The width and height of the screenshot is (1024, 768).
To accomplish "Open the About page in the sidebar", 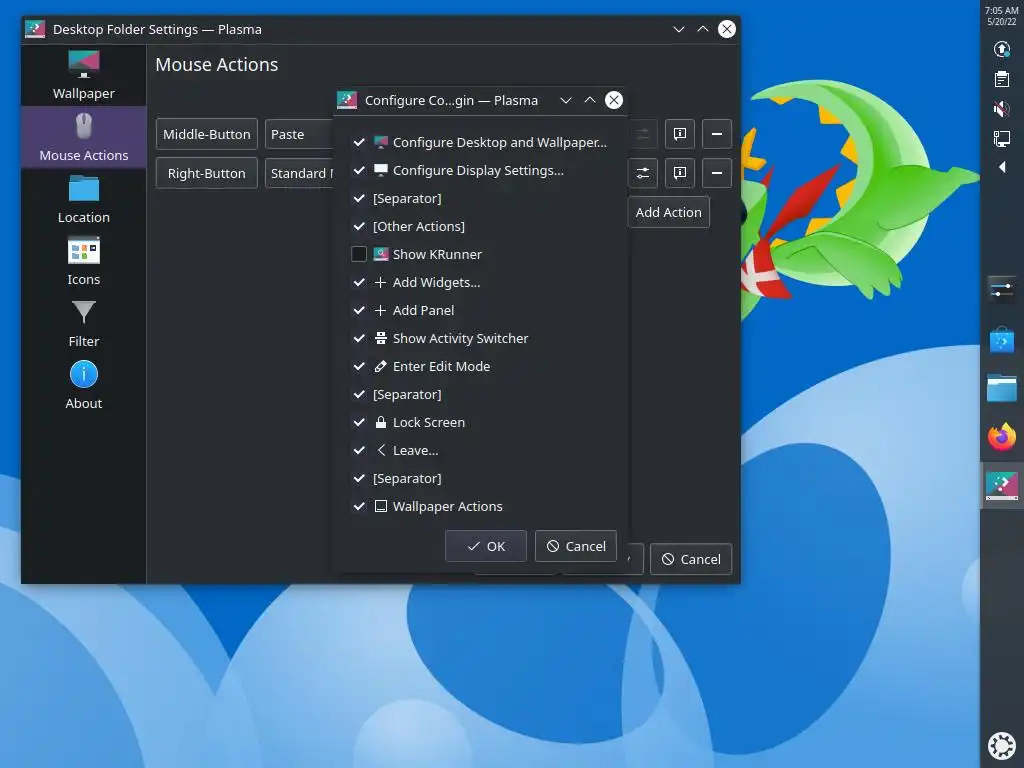I will 84,385.
